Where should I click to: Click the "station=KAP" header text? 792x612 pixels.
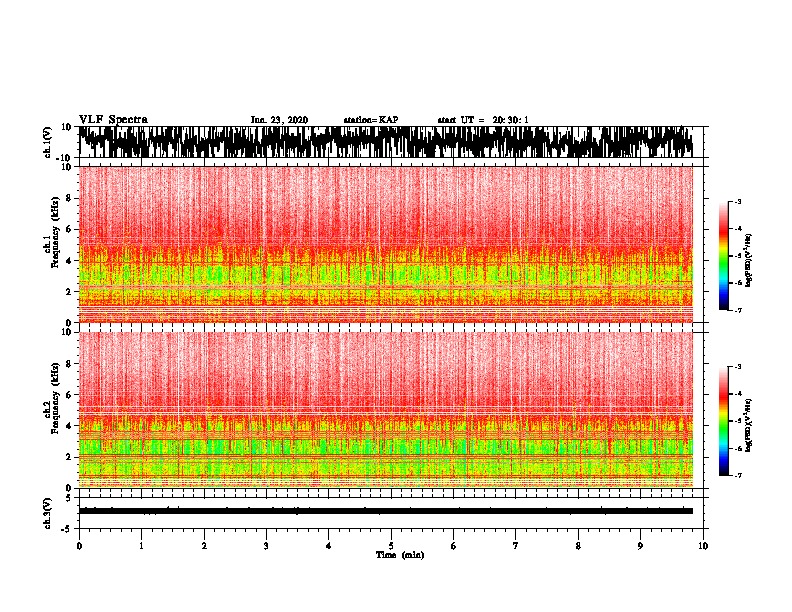pyautogui.click(x=371, y=120)
